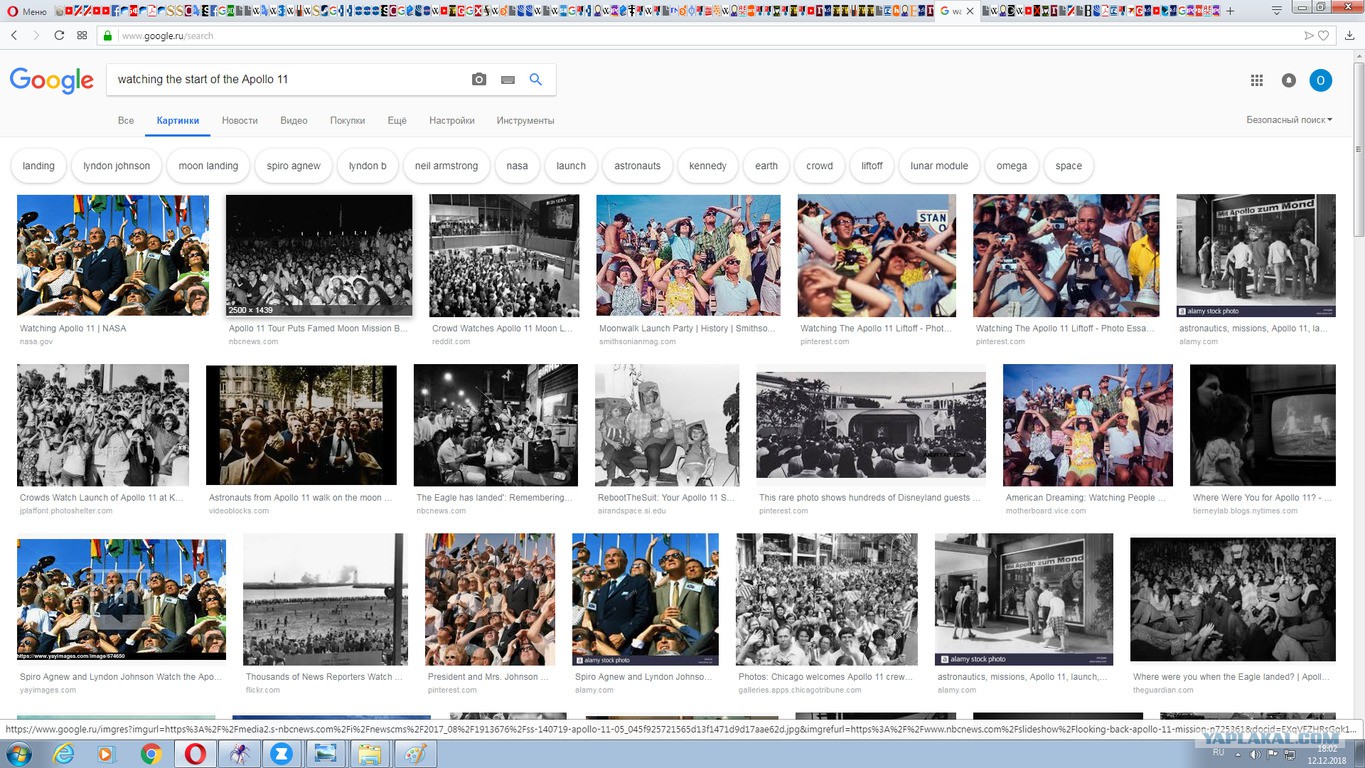
Task: Open the Moonwalk Launch Party image
Action: click(x=688, y=255)
